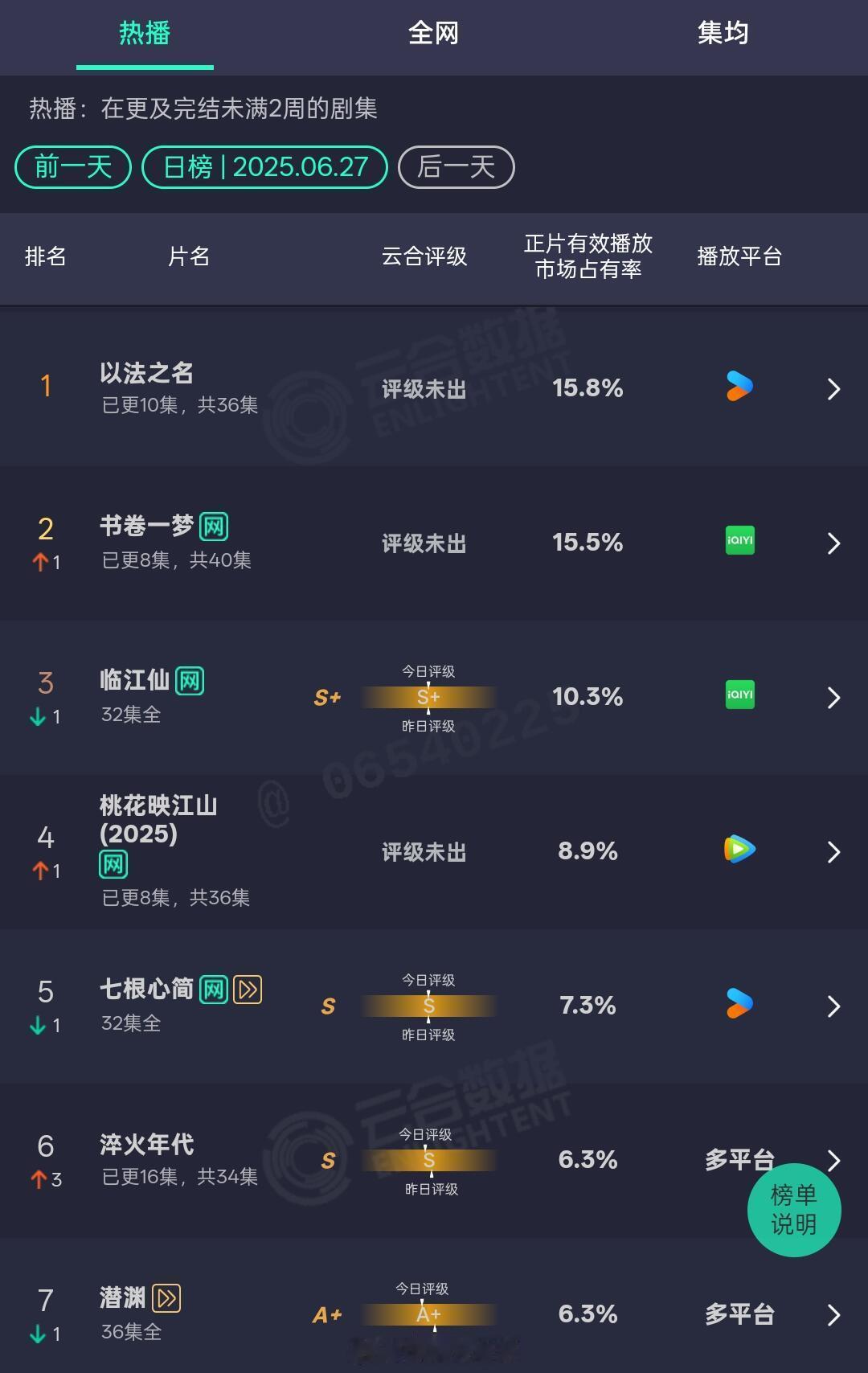Tap the fast-forward badge next to 七根心简
Viewport: 868px width, 1373px height.
coord(248,990)
